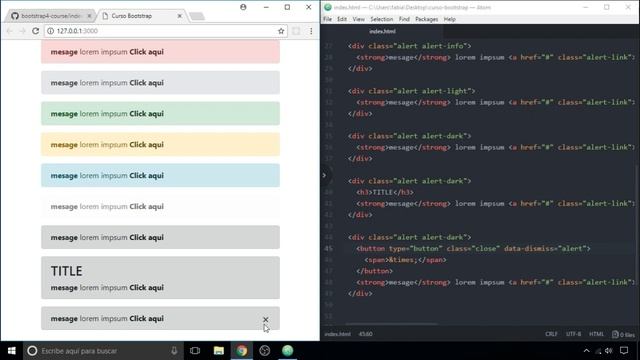Show hidden system tray icons
The height and width of the screenshot is (360, 640).
point(587,351)
